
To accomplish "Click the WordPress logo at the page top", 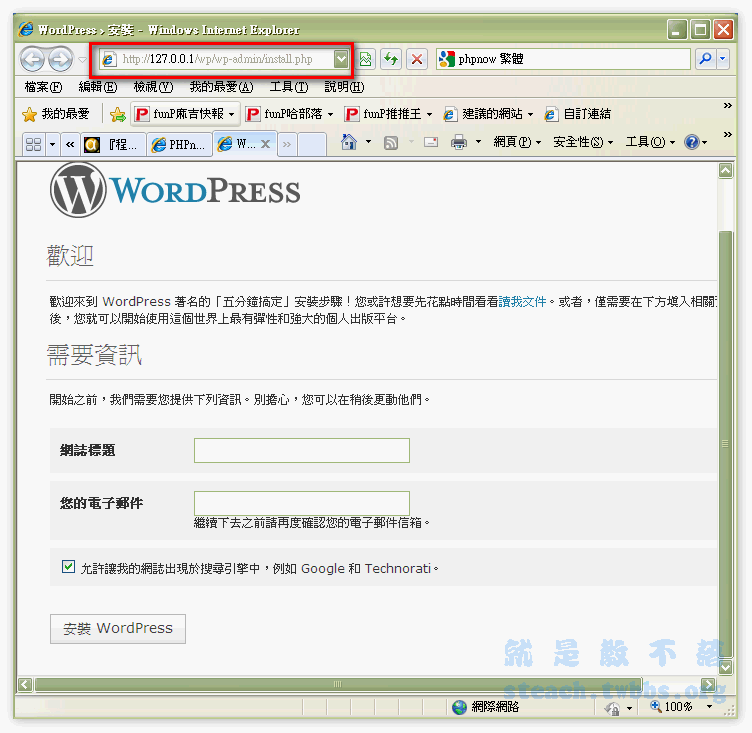I will point(175,190).
